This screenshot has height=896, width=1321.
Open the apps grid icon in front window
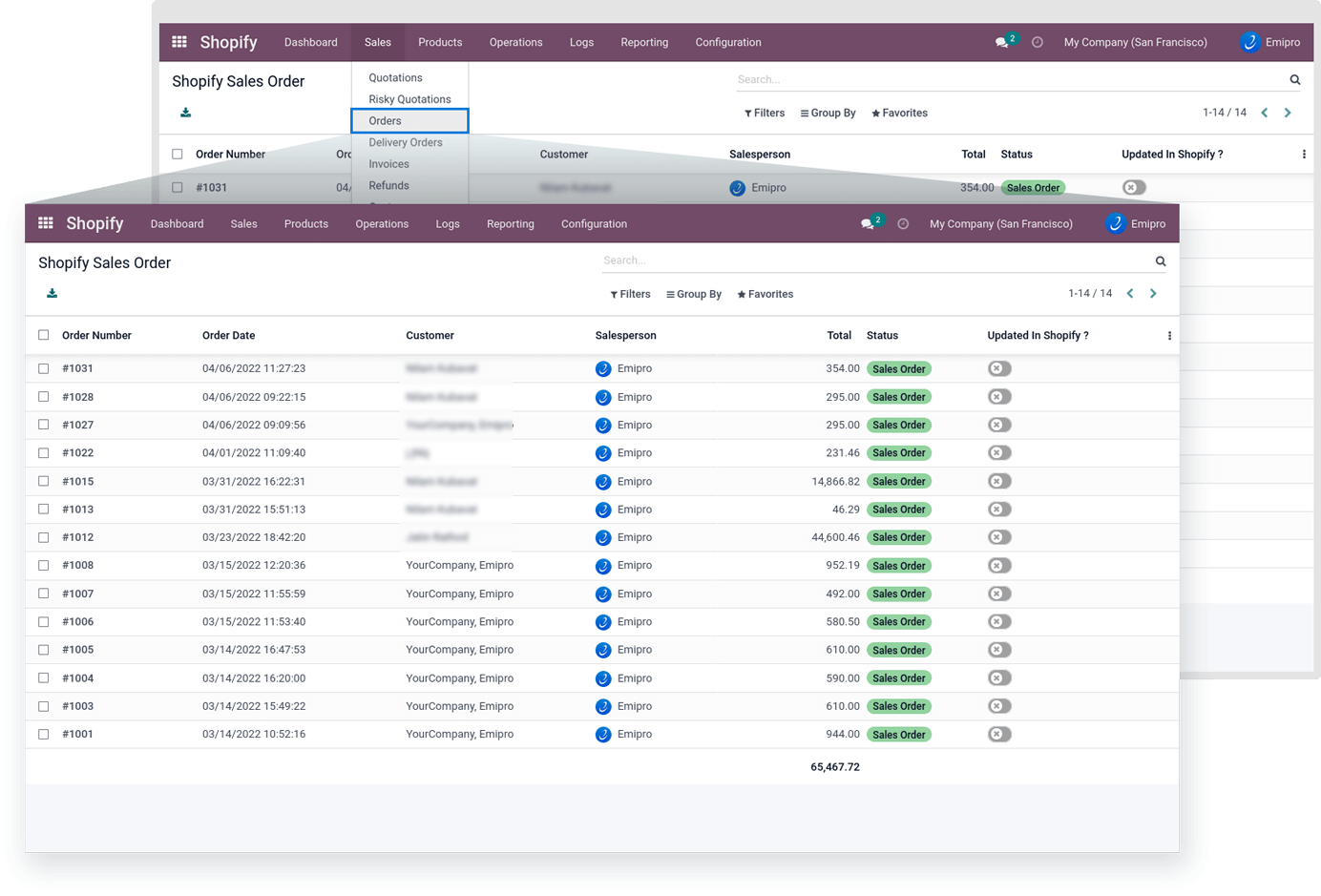coord(45,223)
